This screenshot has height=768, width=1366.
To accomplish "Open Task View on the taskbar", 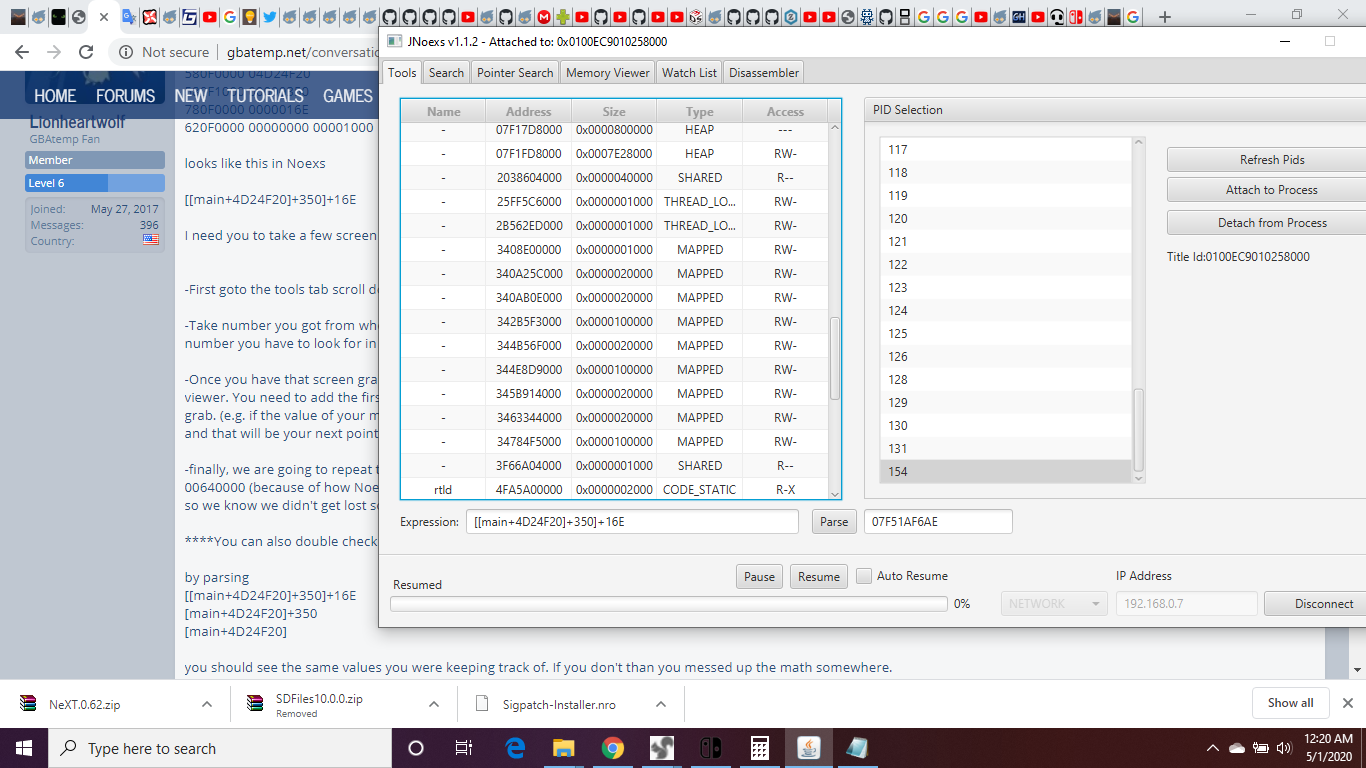I will pos(464,748).
